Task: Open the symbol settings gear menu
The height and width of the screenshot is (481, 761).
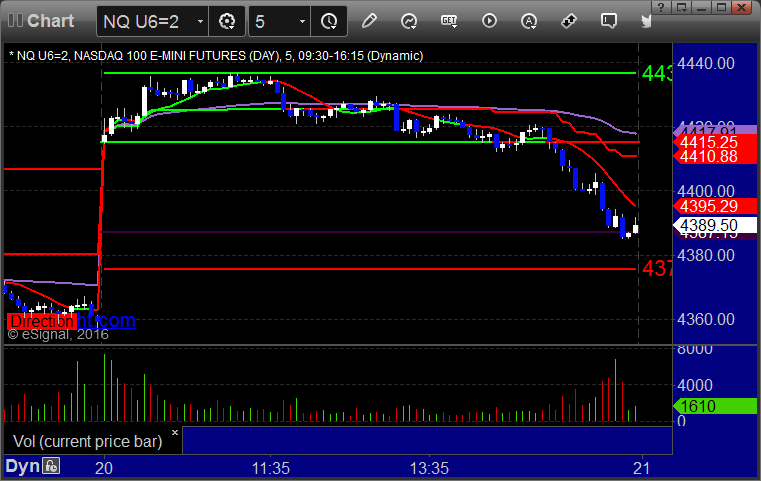Action: click(x=227, y=21)
